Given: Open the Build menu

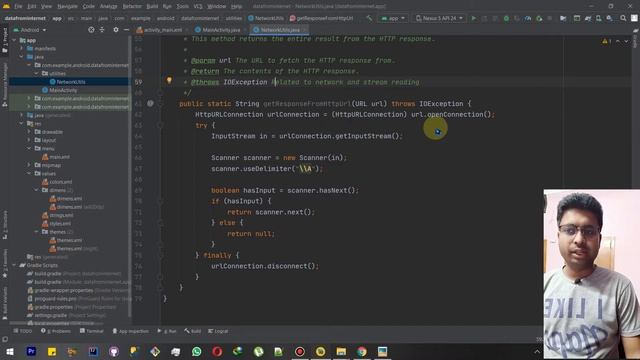Looking at the screenshot, I should click(x=152, y=6).
